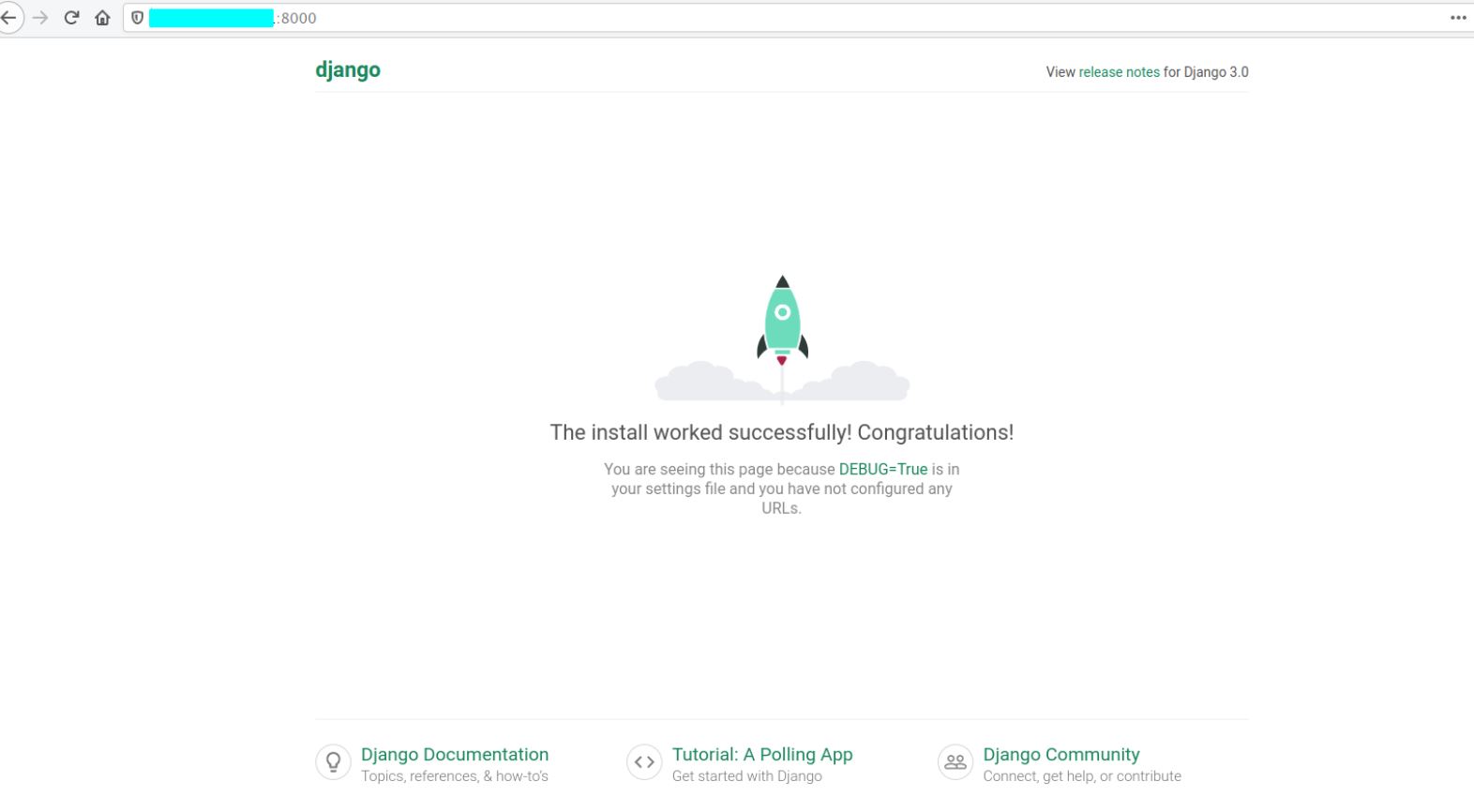
Task: Click the address bar showing port 8000
Action: click(x=750, y=18)
